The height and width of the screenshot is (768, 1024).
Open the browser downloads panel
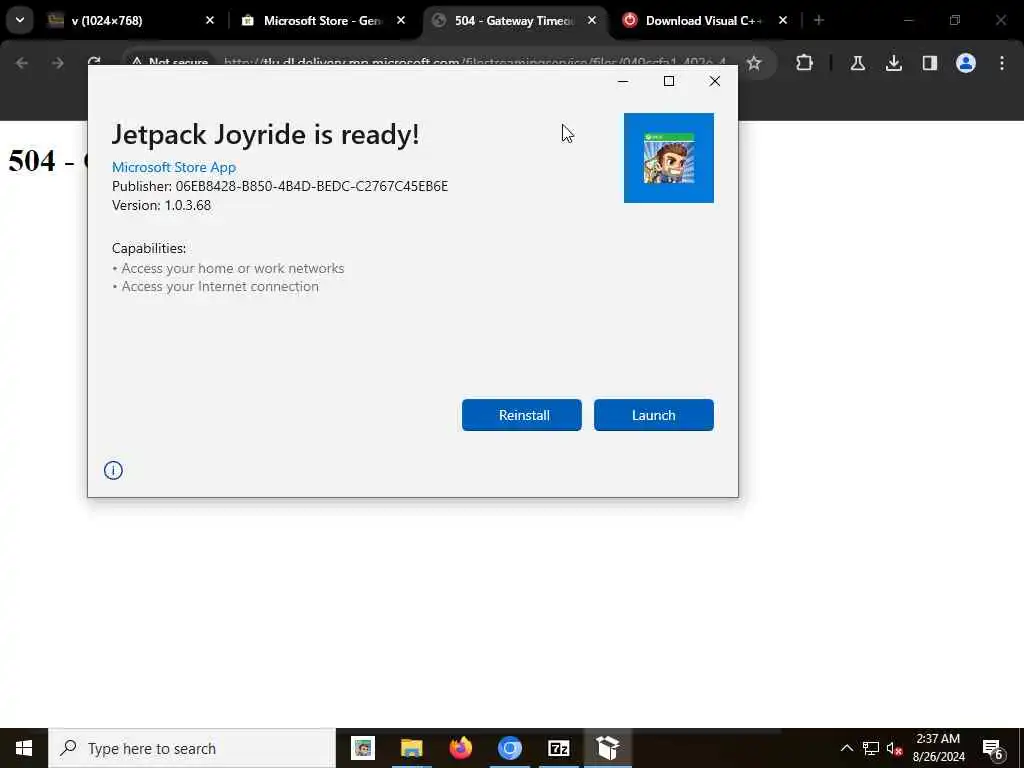[x=894, y=63]
